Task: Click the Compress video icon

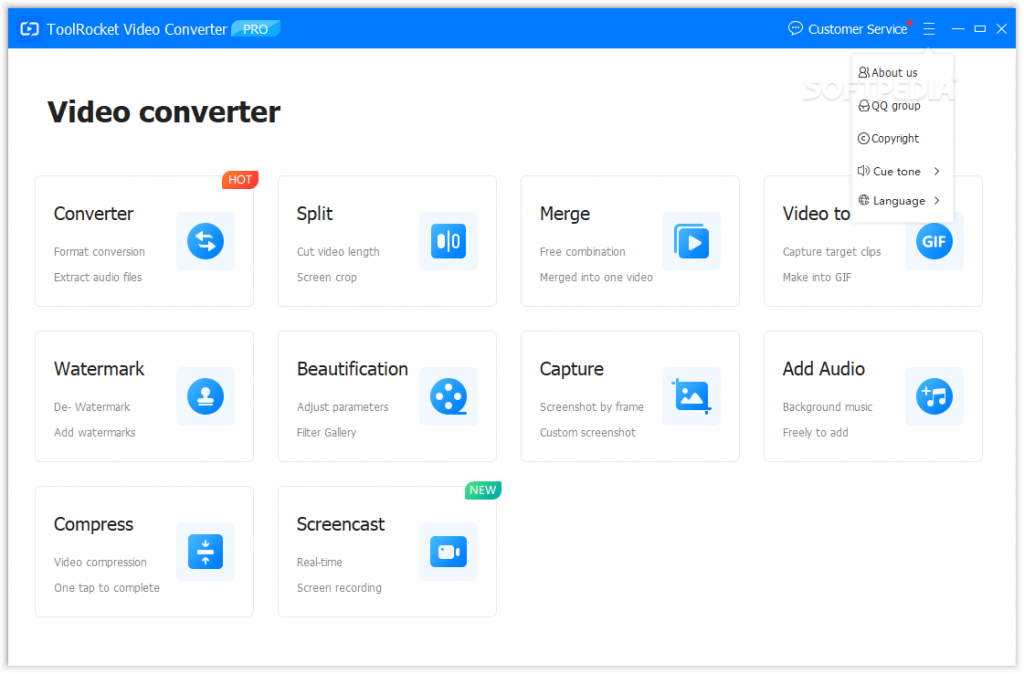Action: (x=205, y=551)
